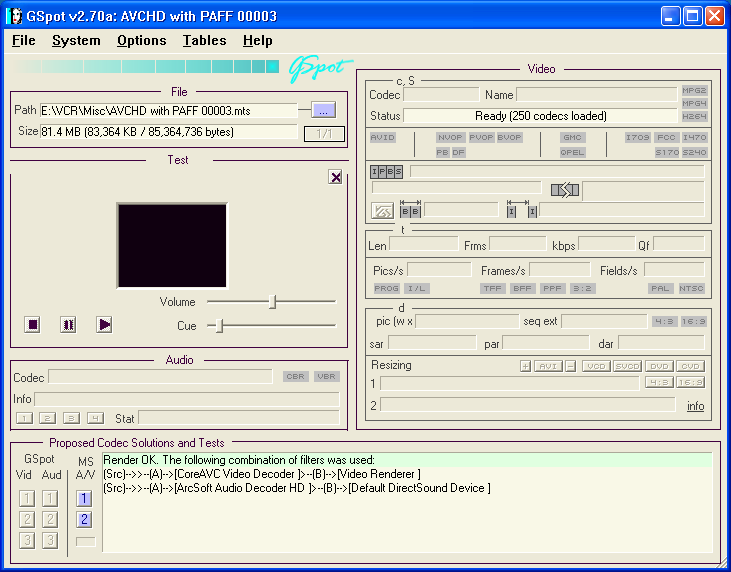Click the Resizing DVD button
This screenshot has width=731, height=572.
[659, 366]
